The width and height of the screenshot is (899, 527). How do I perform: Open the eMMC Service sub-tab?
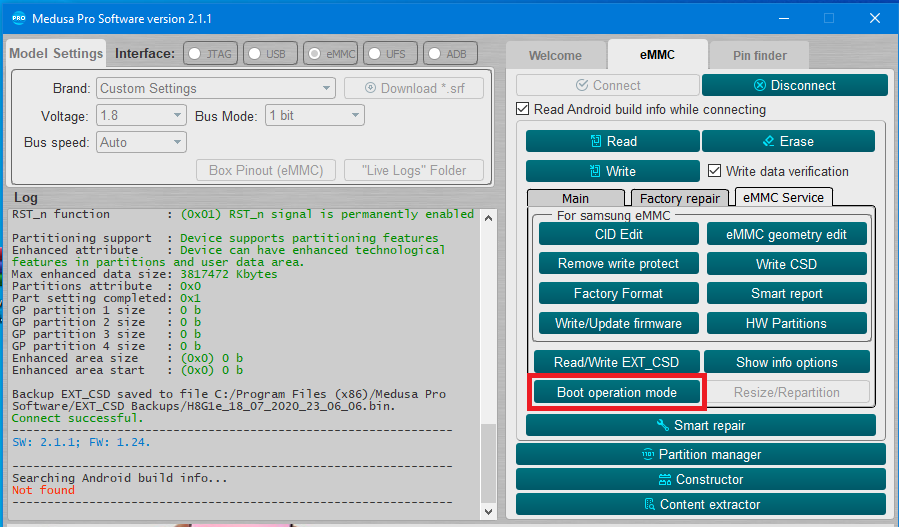[783, 197]
